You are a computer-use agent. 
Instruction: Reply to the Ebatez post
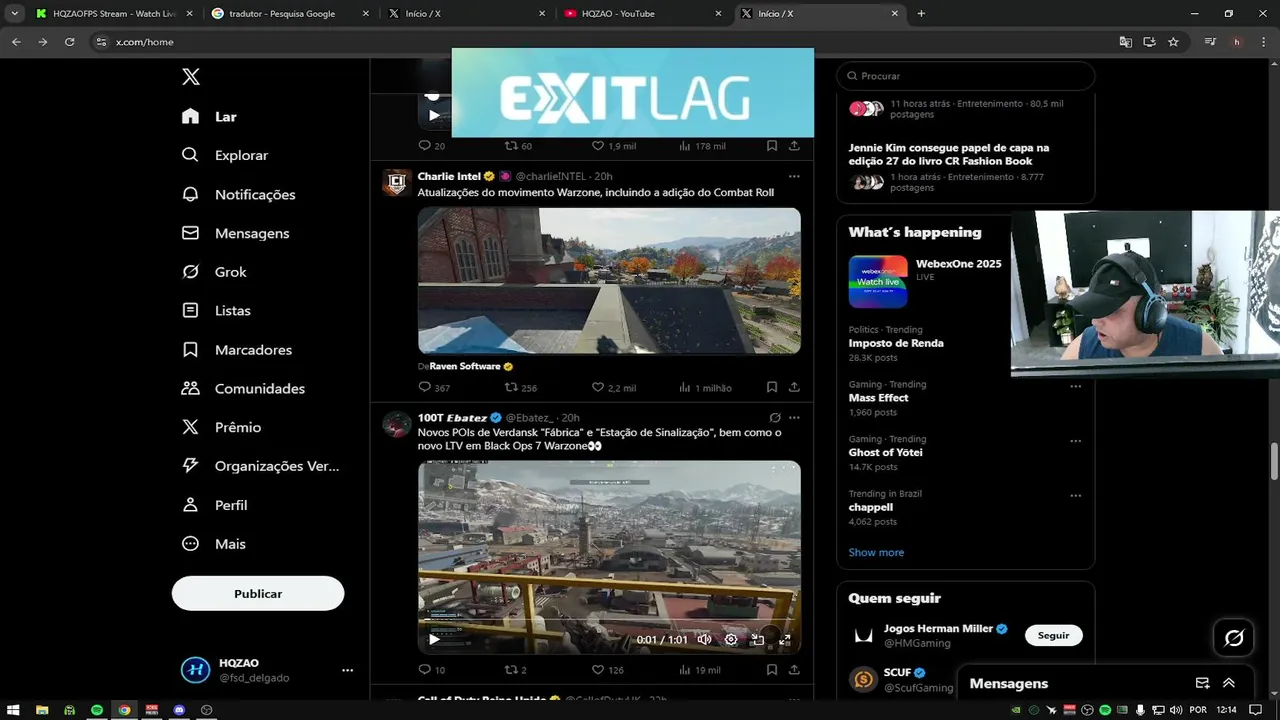(x=432, y=670)
